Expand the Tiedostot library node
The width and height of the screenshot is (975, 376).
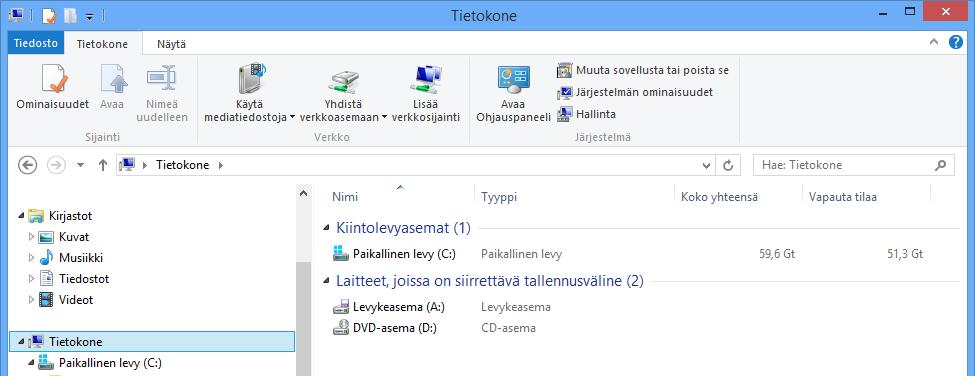[32, 278]
